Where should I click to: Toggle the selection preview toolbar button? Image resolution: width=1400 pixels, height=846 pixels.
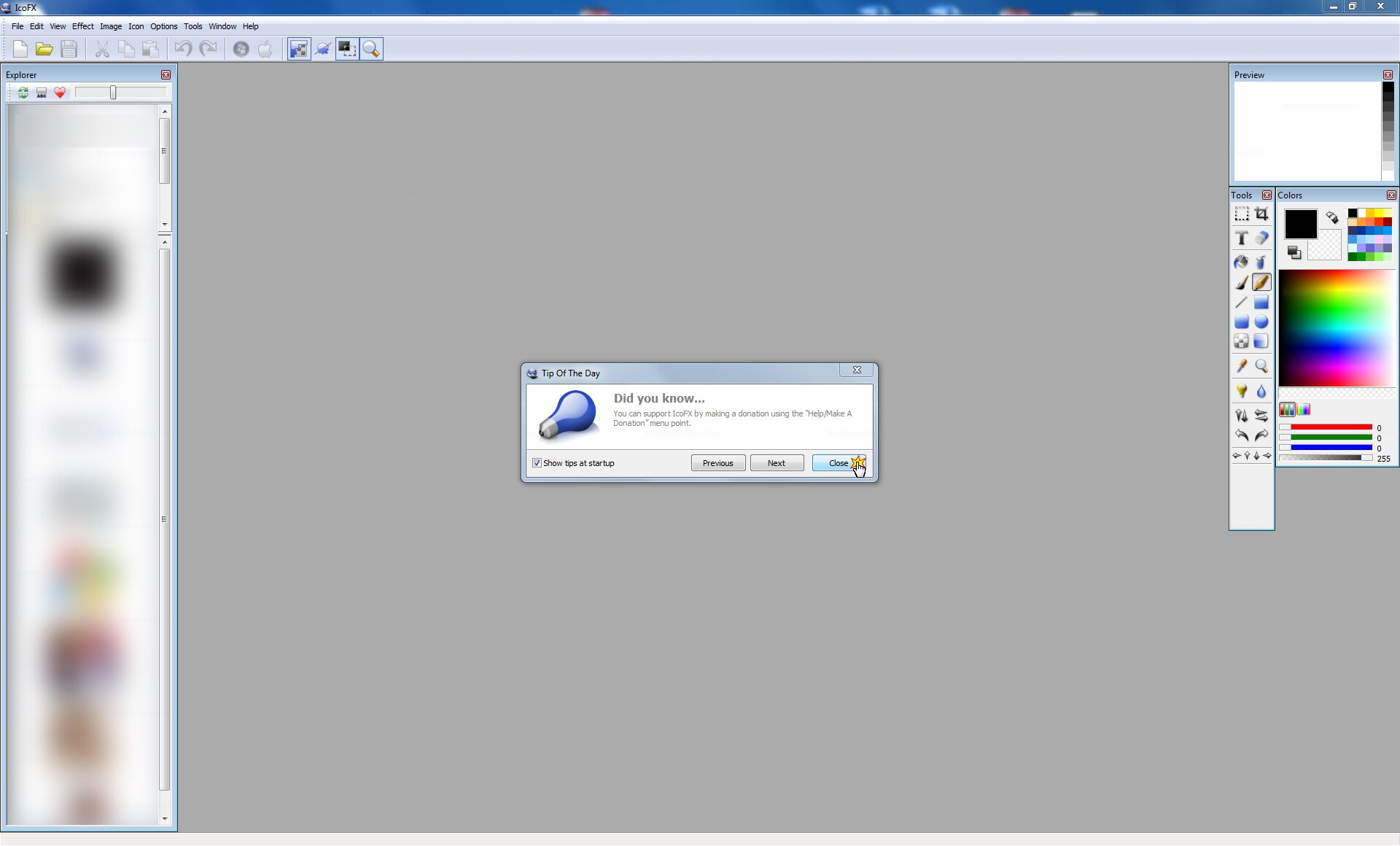pyautogui.click(x=347, y=49)
